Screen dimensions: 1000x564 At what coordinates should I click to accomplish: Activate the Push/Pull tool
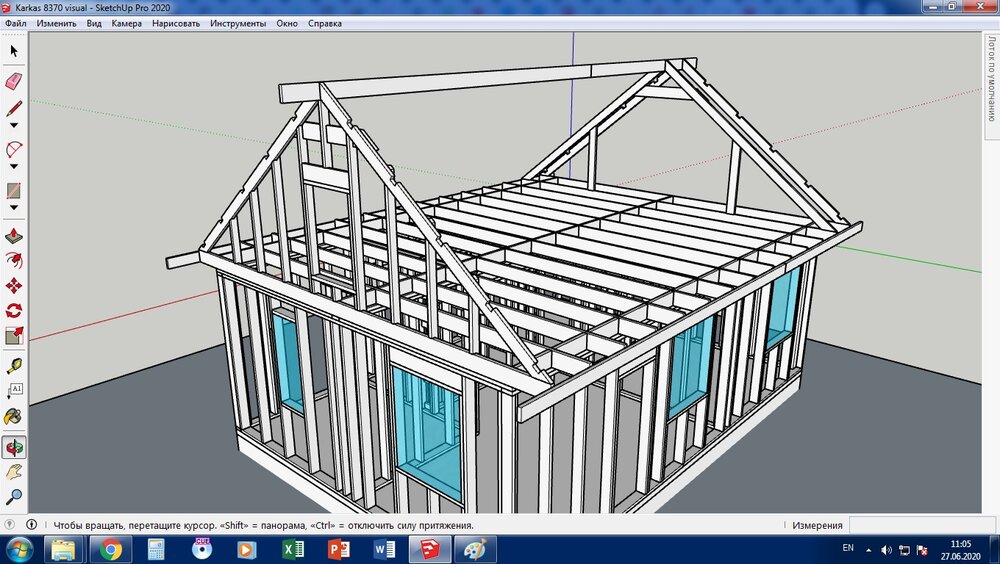tap(14, 237)
